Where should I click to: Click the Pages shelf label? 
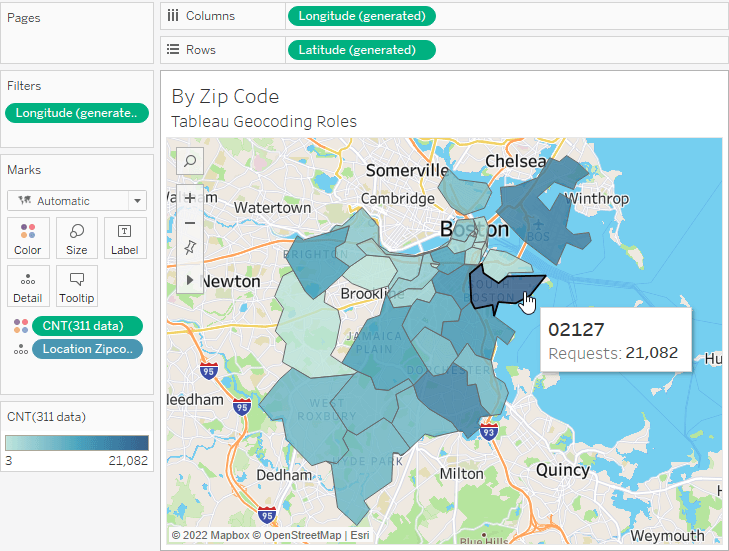(x=24, y=18)
